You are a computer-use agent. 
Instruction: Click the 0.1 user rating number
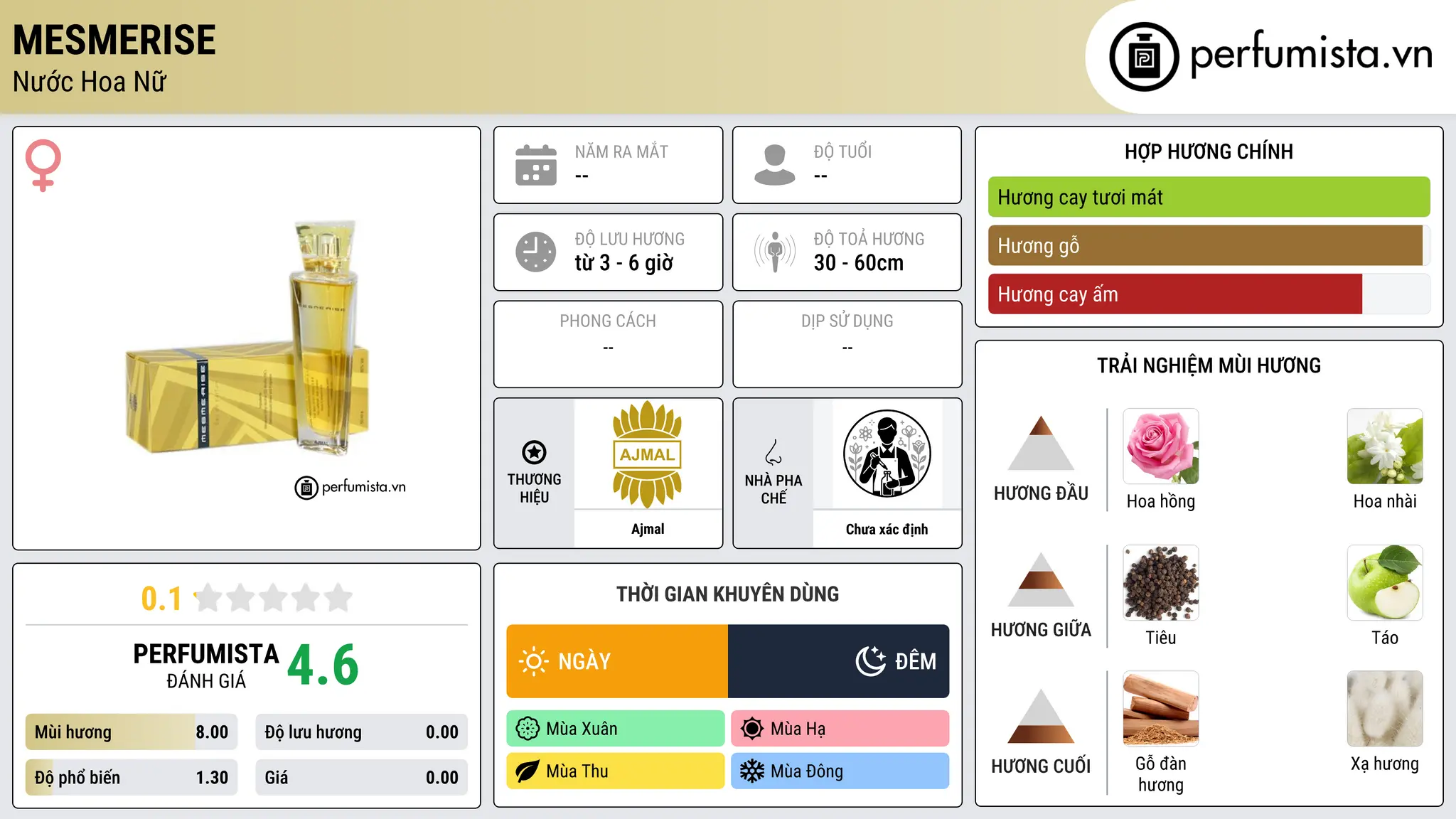pos(161,599)
